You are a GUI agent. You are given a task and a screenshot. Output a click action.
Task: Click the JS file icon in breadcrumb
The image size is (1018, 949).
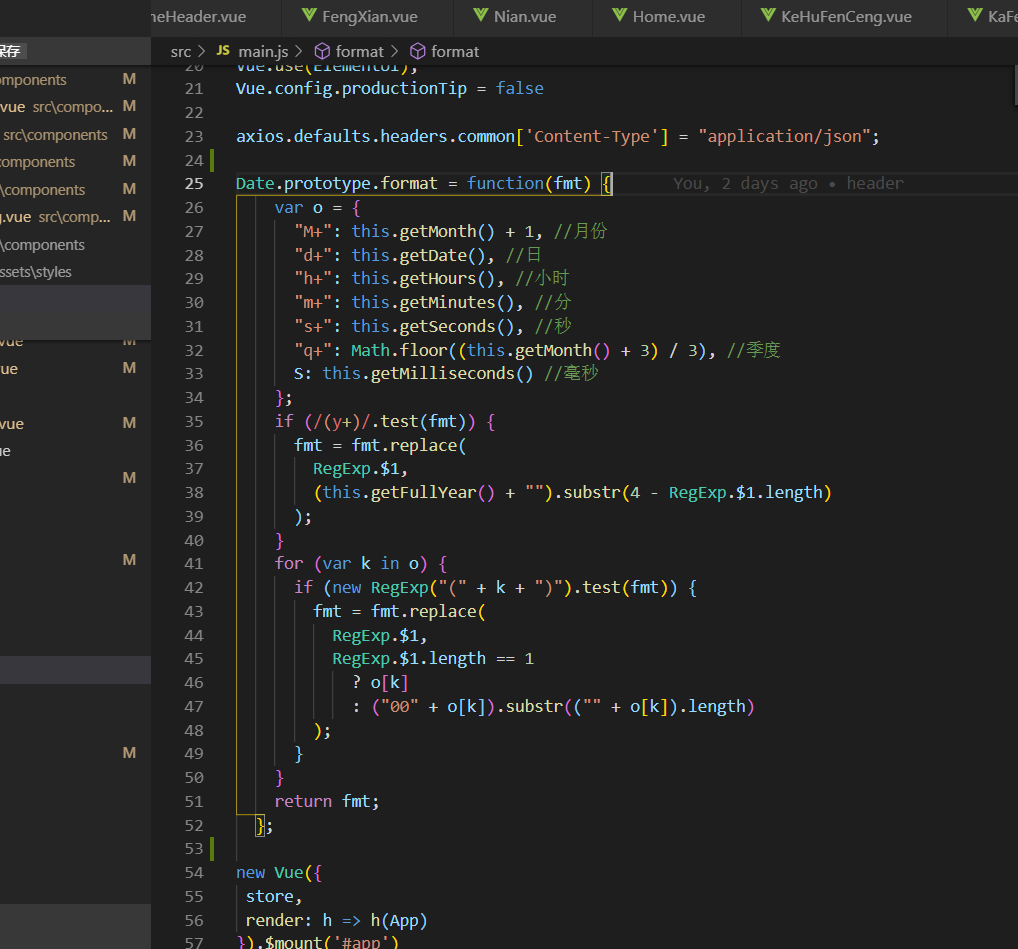tap(223, 51)
